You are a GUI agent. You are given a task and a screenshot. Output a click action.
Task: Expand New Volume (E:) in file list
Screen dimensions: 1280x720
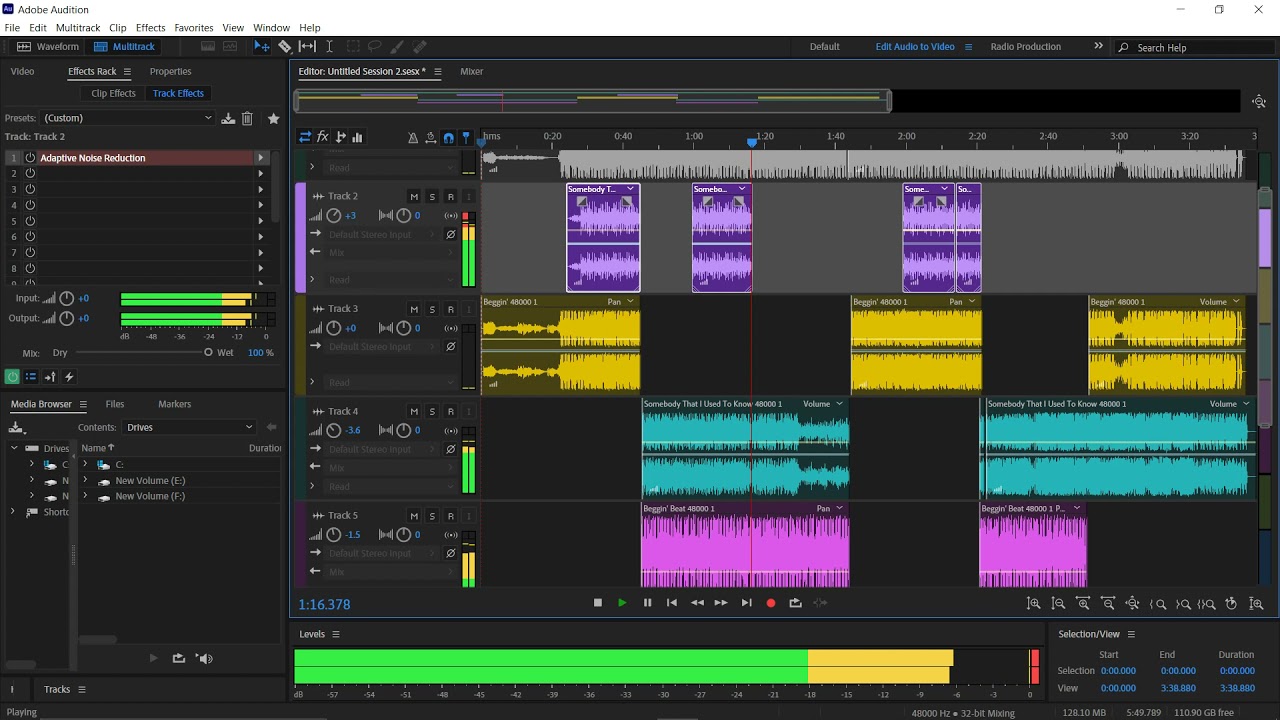click(x=85, y=481)
